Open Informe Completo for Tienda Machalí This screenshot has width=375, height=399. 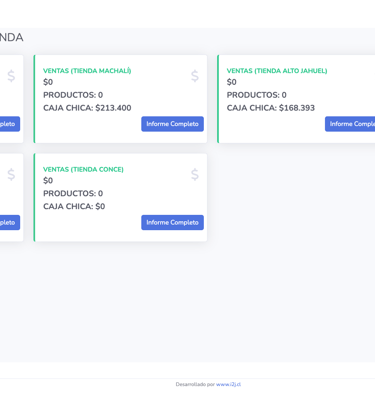pyautogui.click(x=172, y=124)
